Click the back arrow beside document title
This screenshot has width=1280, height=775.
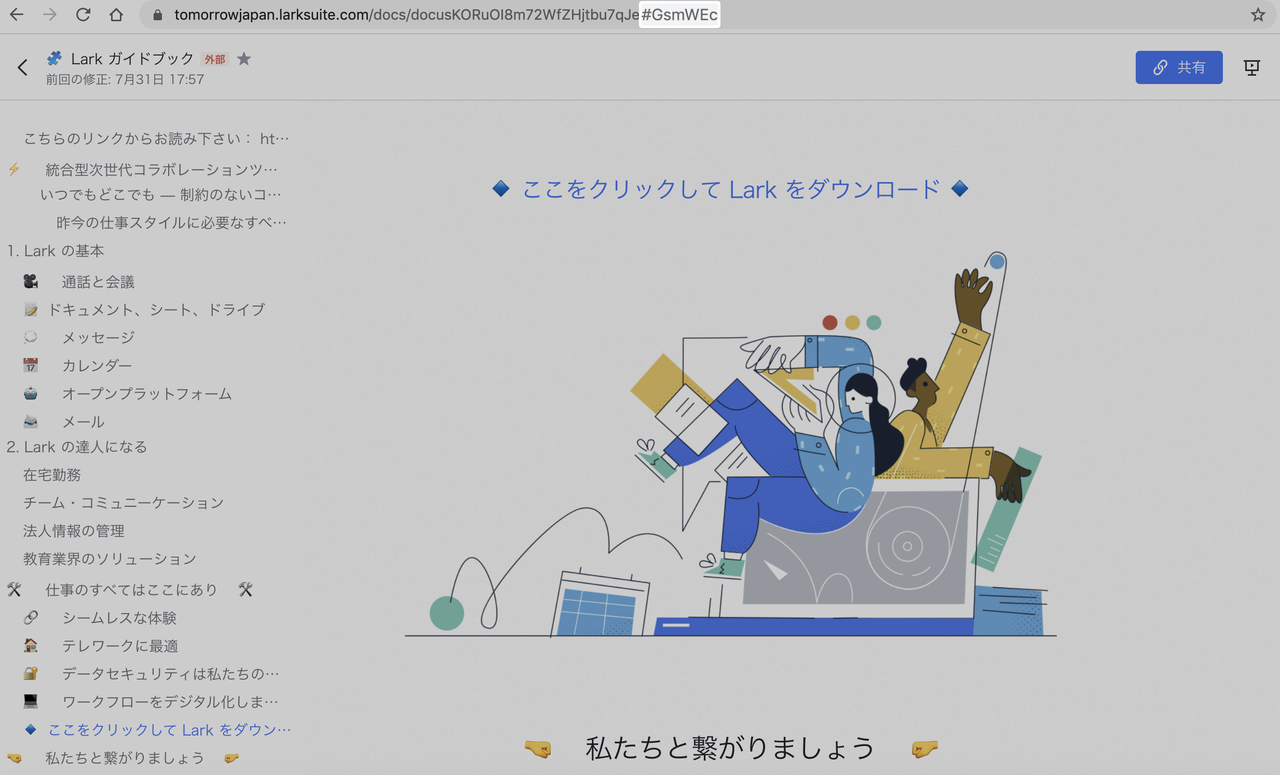pyautogui.click(x=22, y=68)
